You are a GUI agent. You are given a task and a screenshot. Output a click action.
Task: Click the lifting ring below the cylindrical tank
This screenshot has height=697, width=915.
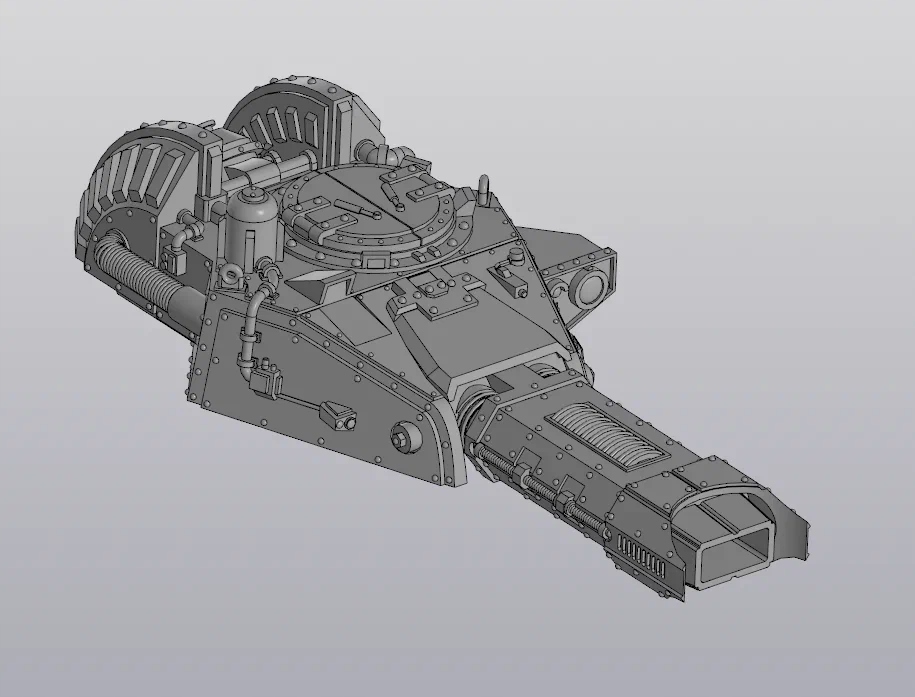click(229, 271)
